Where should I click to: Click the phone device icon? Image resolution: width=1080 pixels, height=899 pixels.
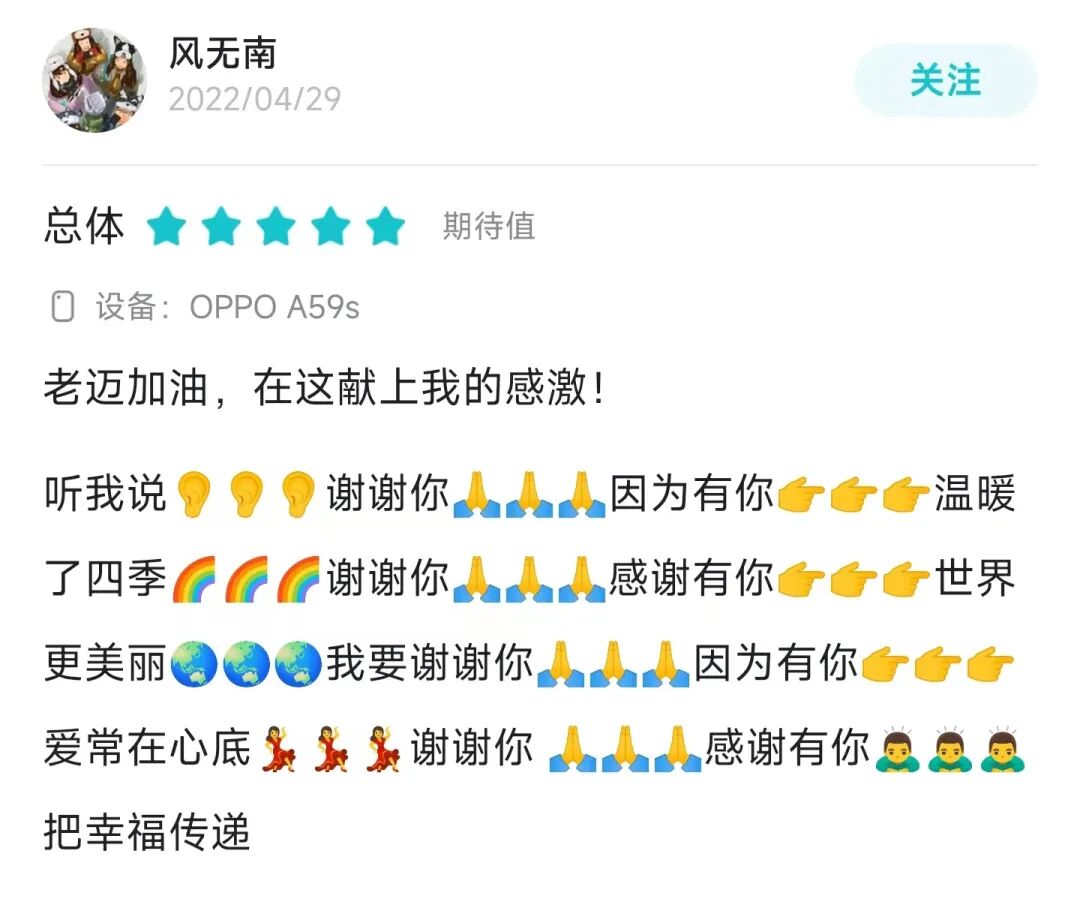coord(63,307)
